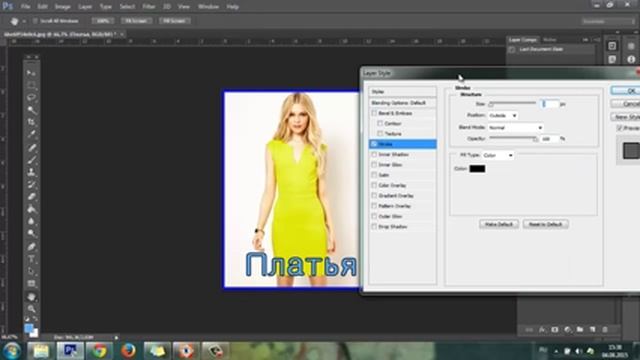Image resolution: width=640 pixels, height=360 pixels.
Task: Open the Info panel icon
Action: [631, 60]
